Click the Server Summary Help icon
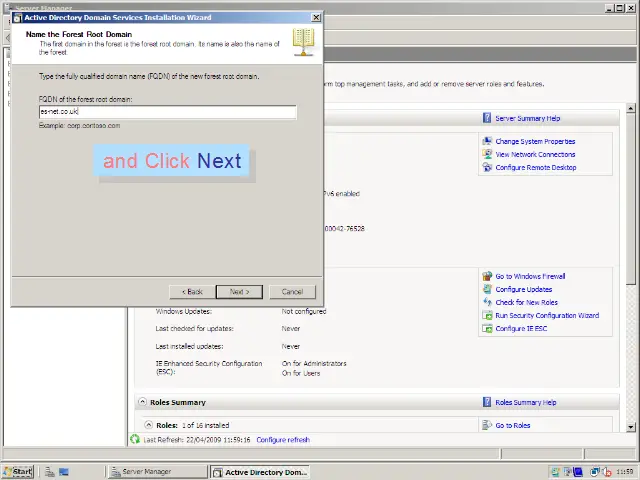Viewport: 640px width, 480px height. (x=487, y=118)
